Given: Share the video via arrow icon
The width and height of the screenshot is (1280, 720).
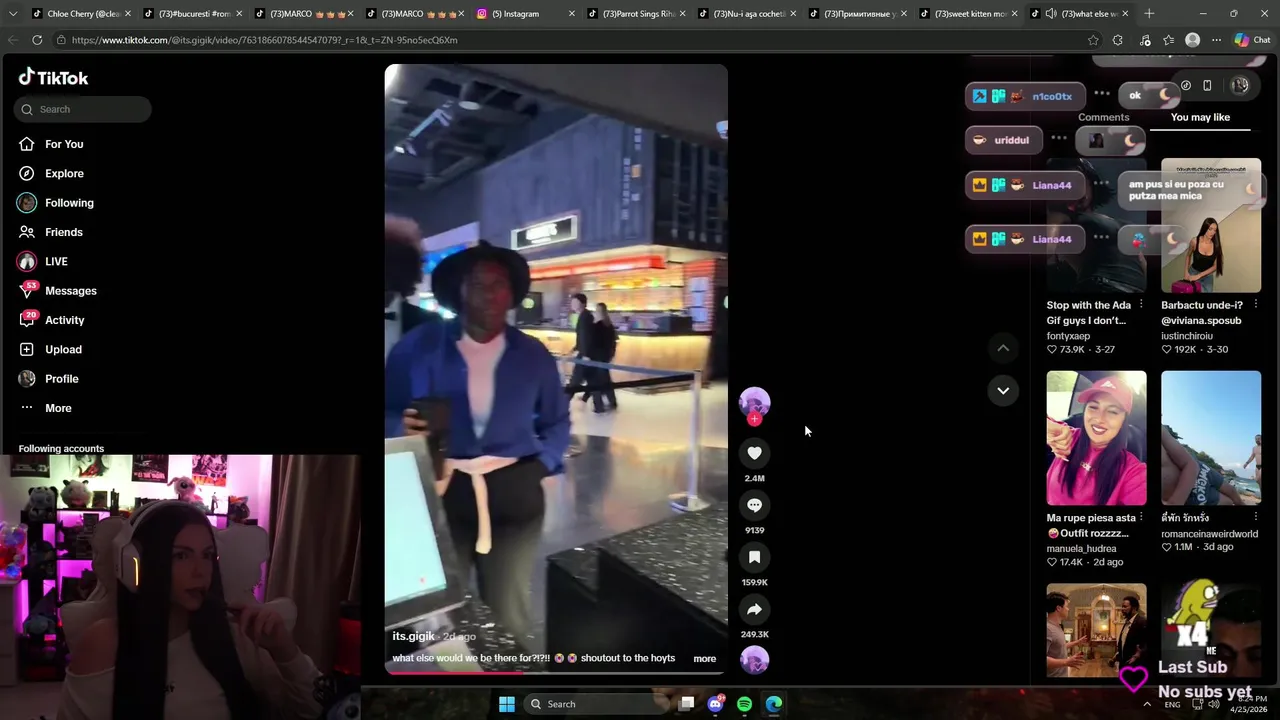Looking at the screenshot, I should pyautogui.click(x=754, y=609).
